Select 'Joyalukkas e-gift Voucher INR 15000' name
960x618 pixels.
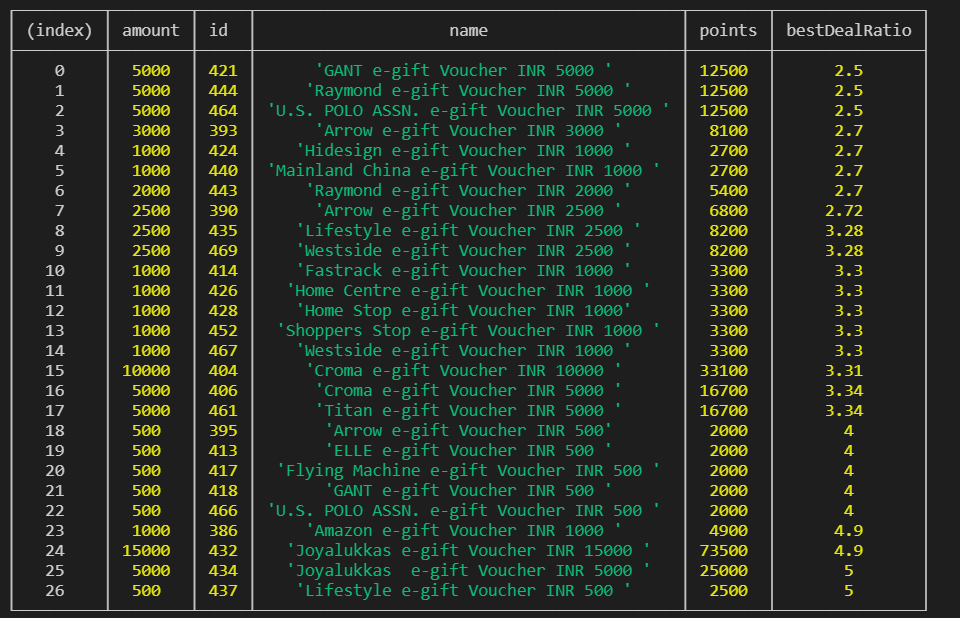tap(468, 551)
